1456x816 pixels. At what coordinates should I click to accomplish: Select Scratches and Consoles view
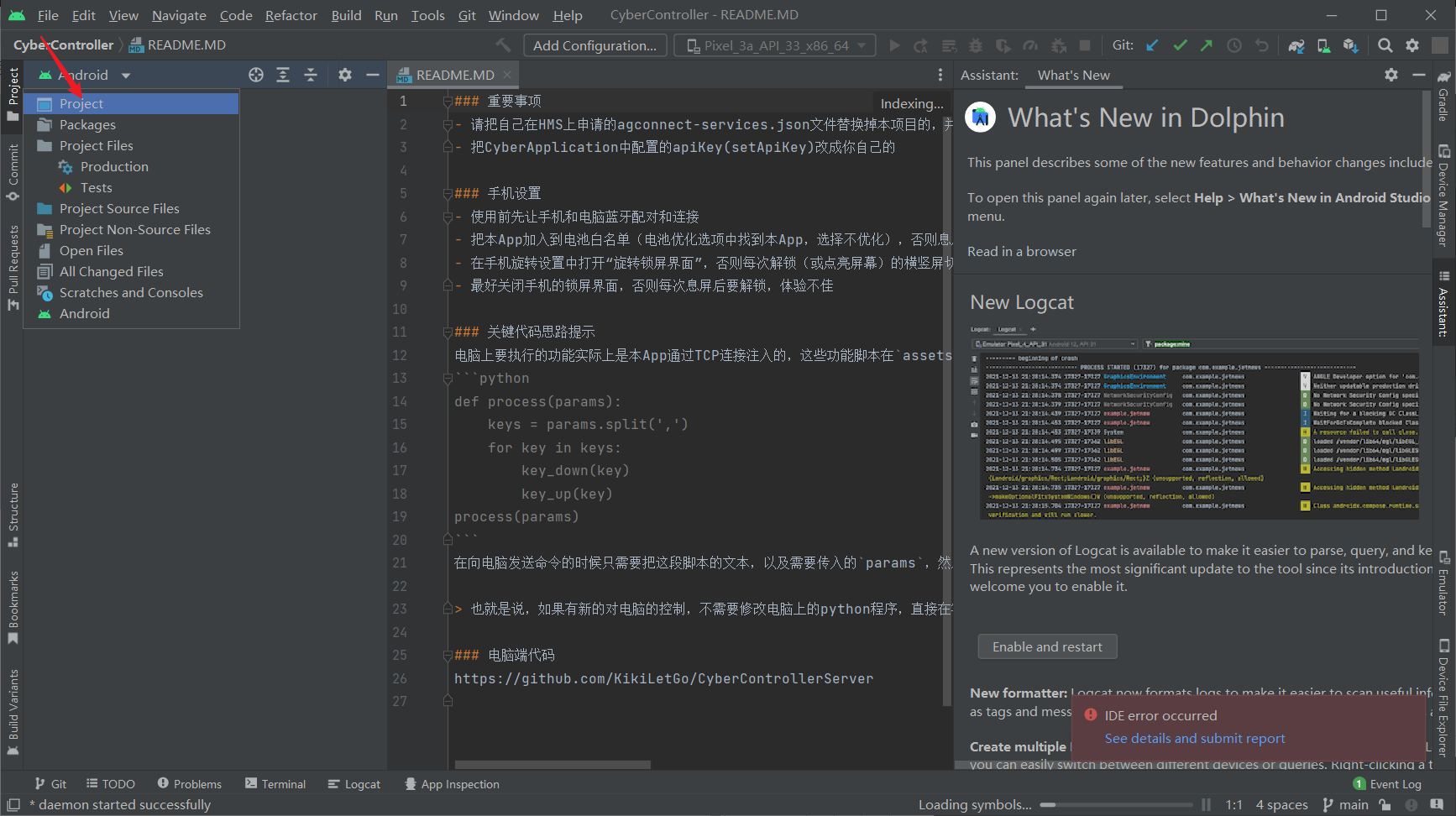(132, 292)
